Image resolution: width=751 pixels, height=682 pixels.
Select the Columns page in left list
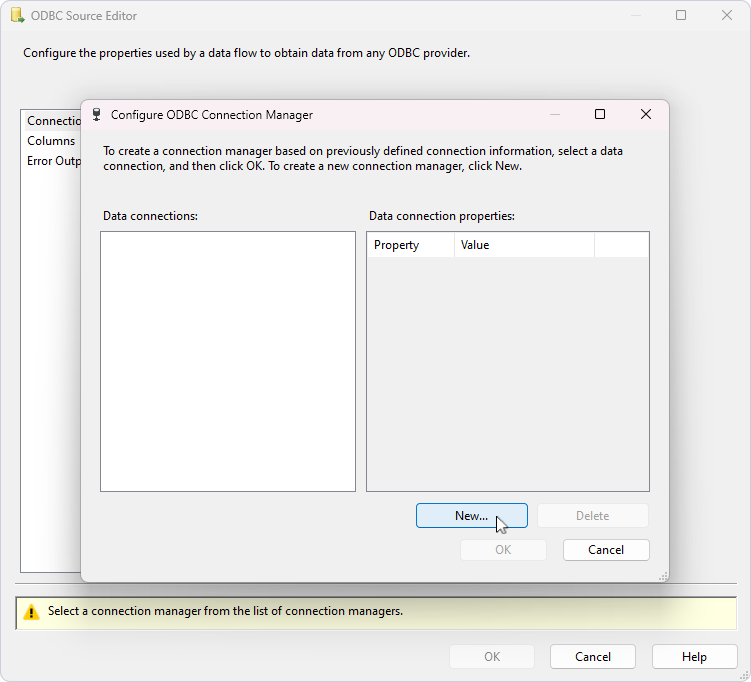pos(51,141)
